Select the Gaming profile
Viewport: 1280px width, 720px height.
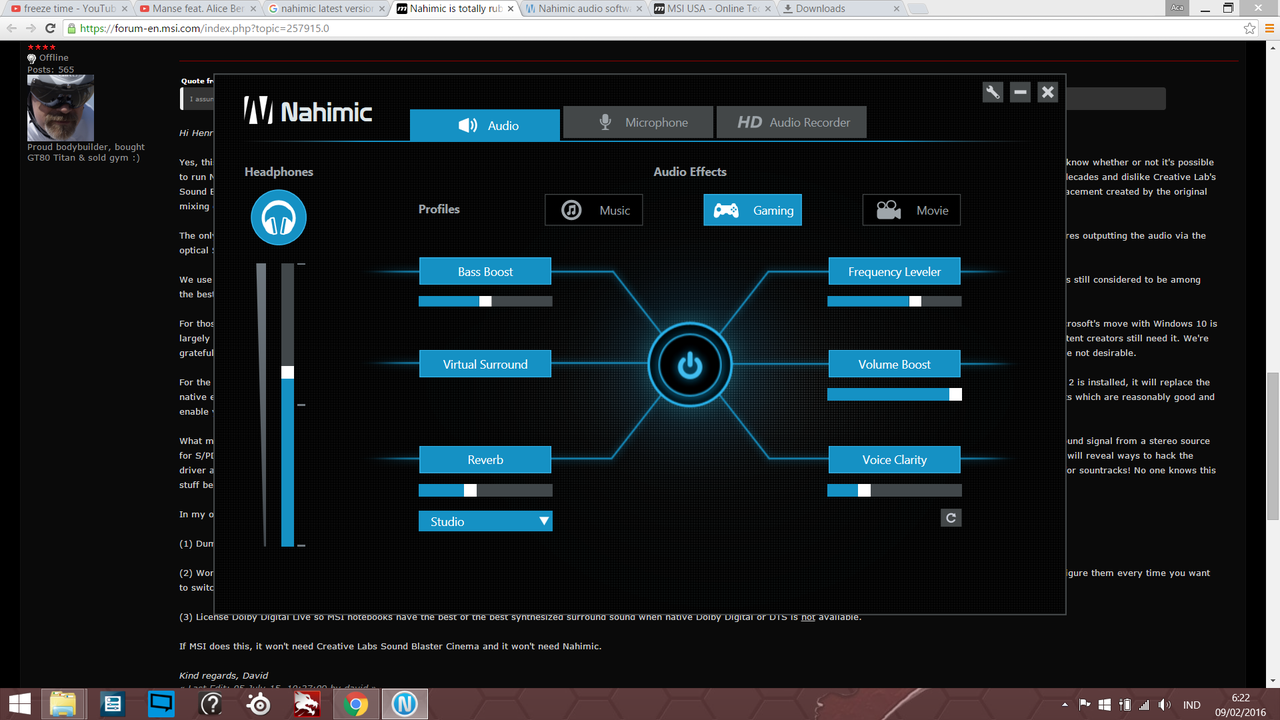point(753,210)
